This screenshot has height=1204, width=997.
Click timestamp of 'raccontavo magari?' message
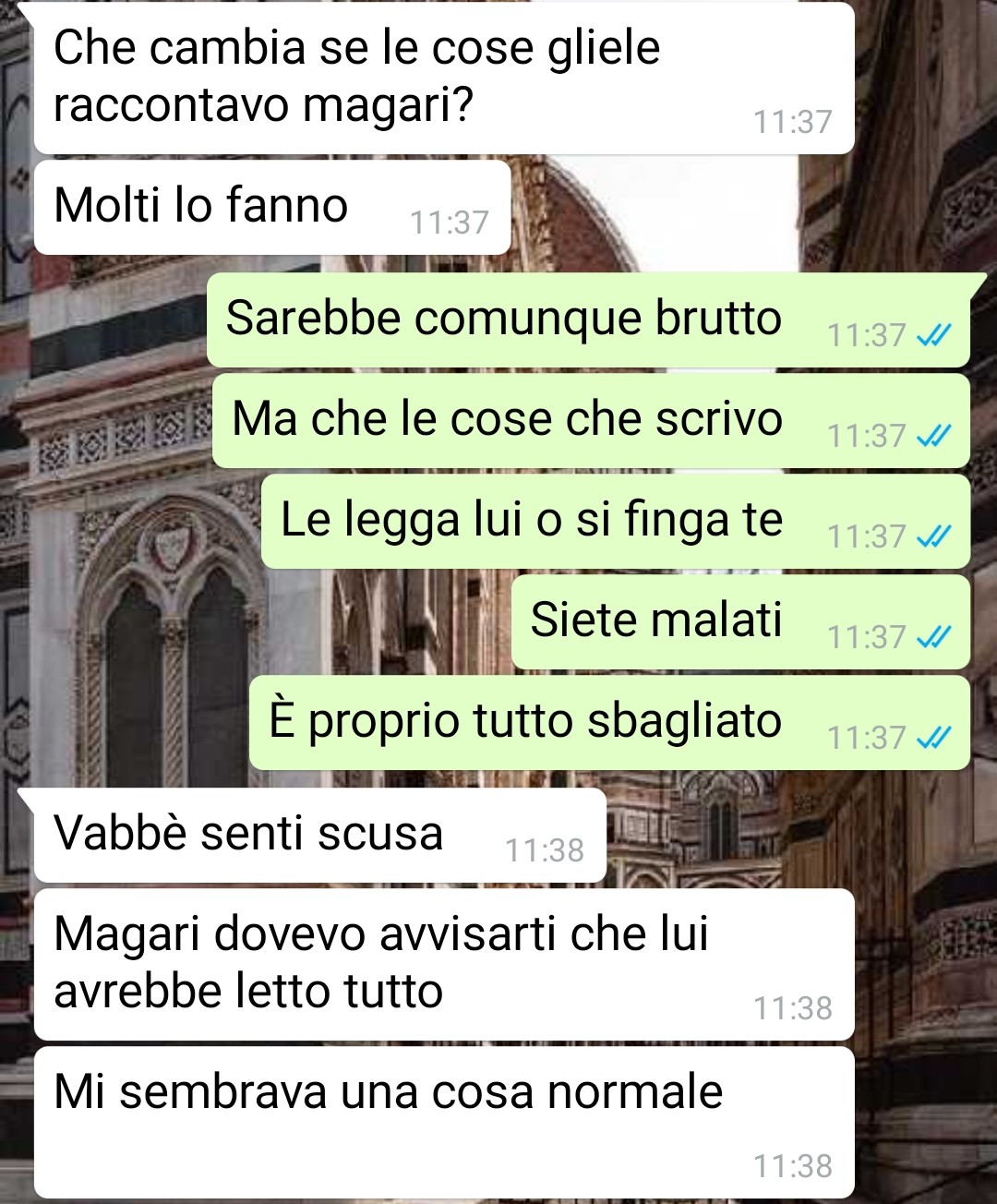793,122
